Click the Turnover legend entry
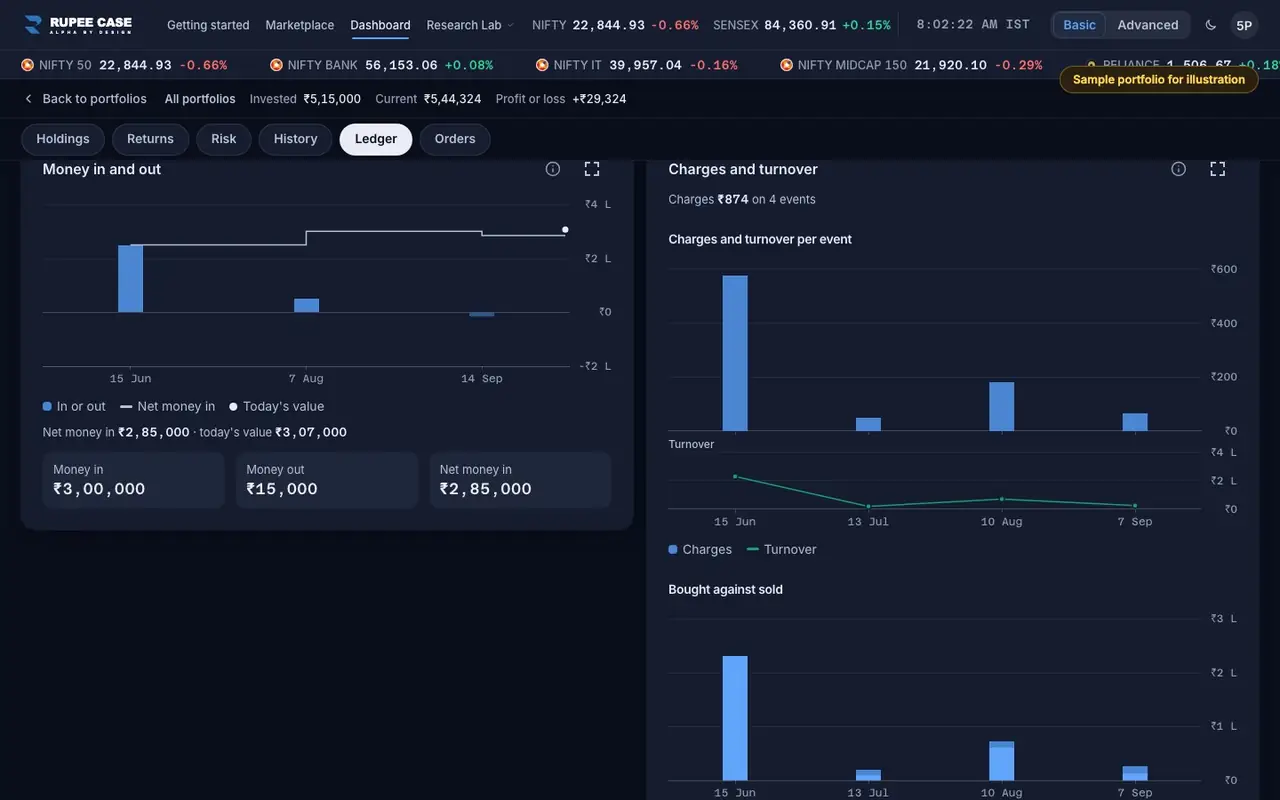1280x800 pixels. click(781, 550)
